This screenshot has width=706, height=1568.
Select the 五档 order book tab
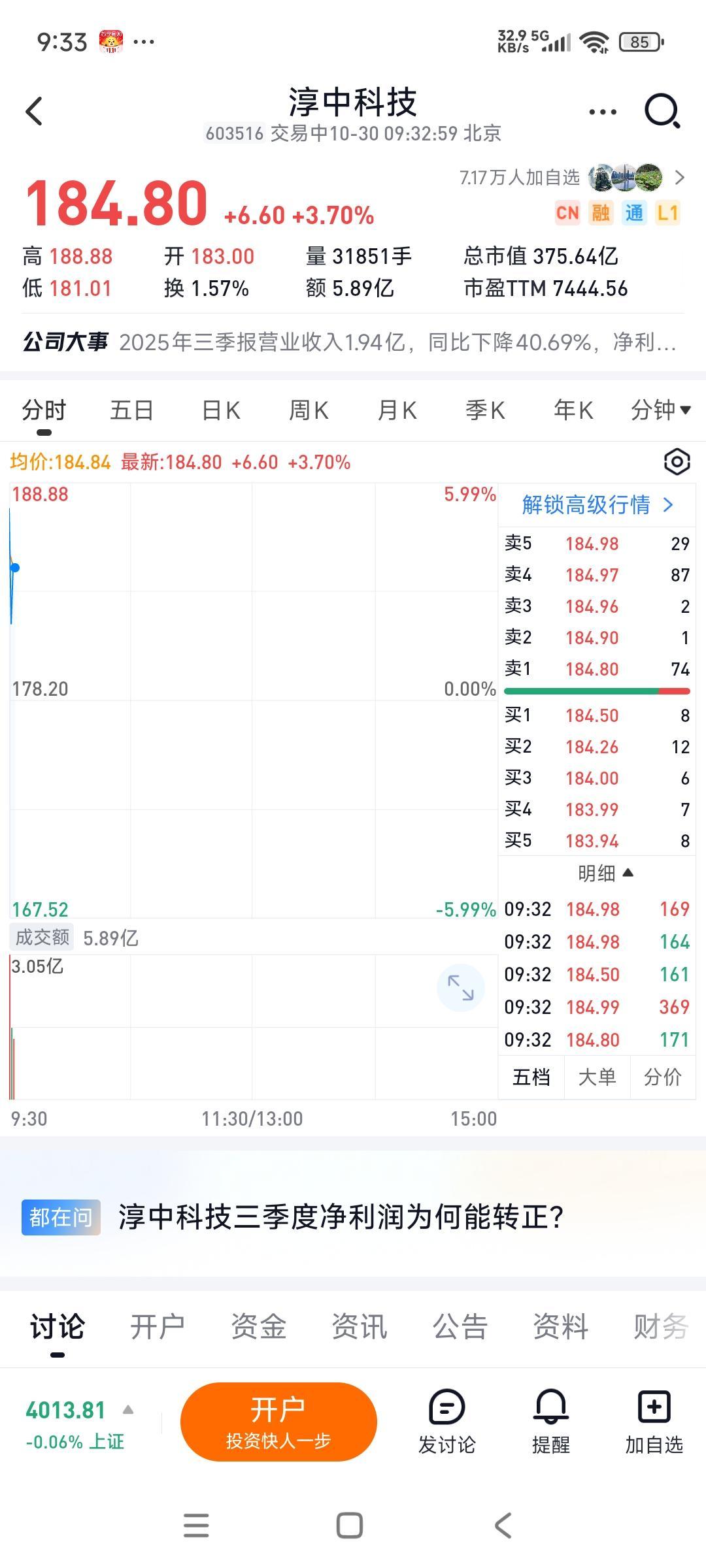(531, 1077)
